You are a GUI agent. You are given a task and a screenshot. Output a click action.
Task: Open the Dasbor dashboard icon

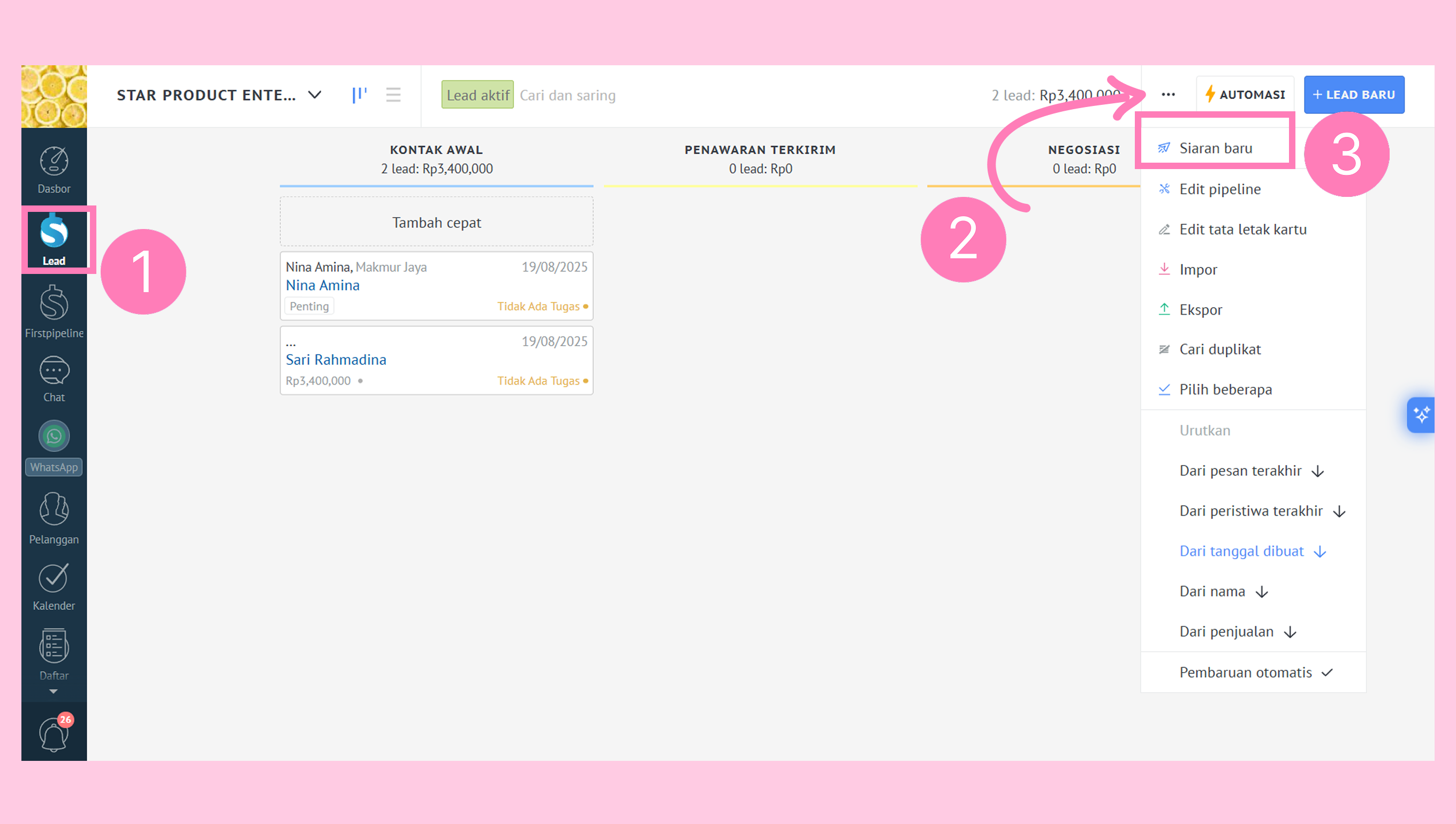54,169
